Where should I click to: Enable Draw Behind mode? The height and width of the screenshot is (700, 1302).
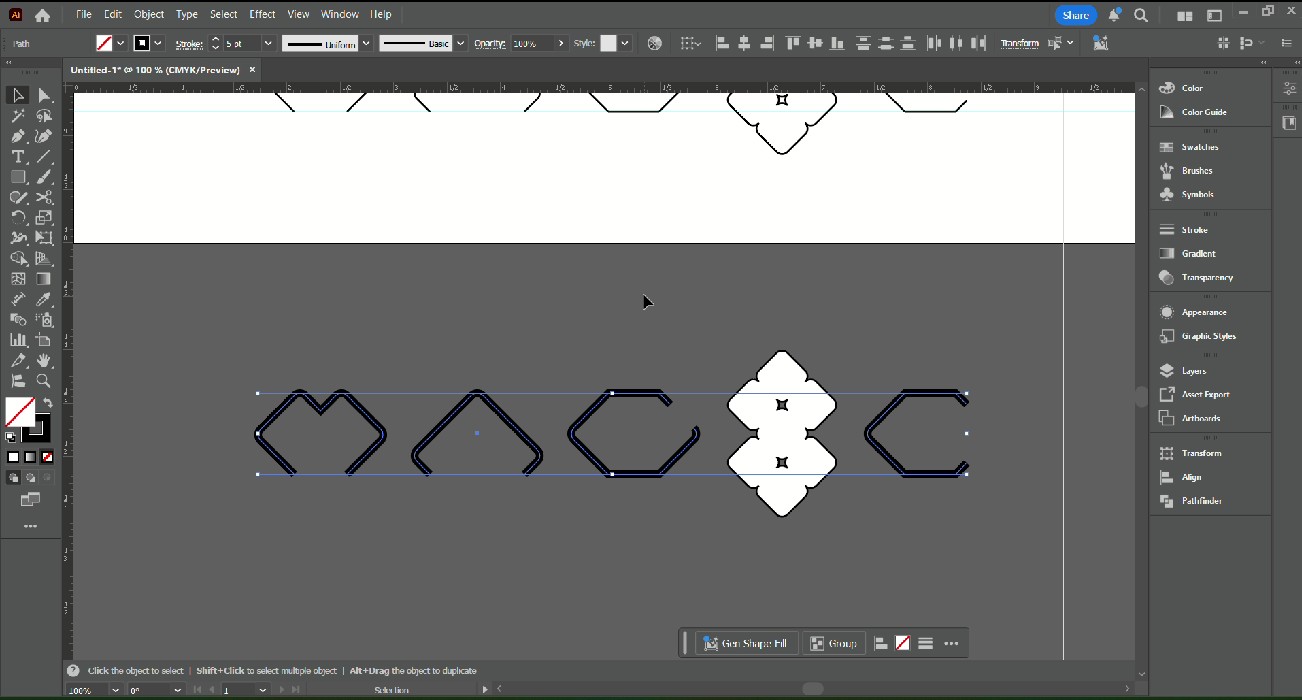30,478
